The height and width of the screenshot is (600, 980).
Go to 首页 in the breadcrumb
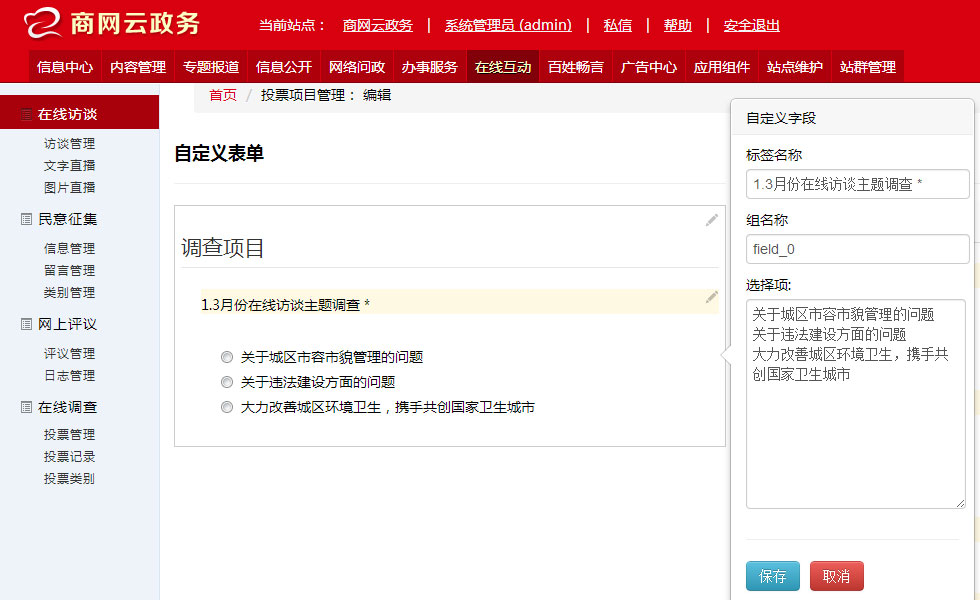222,95
